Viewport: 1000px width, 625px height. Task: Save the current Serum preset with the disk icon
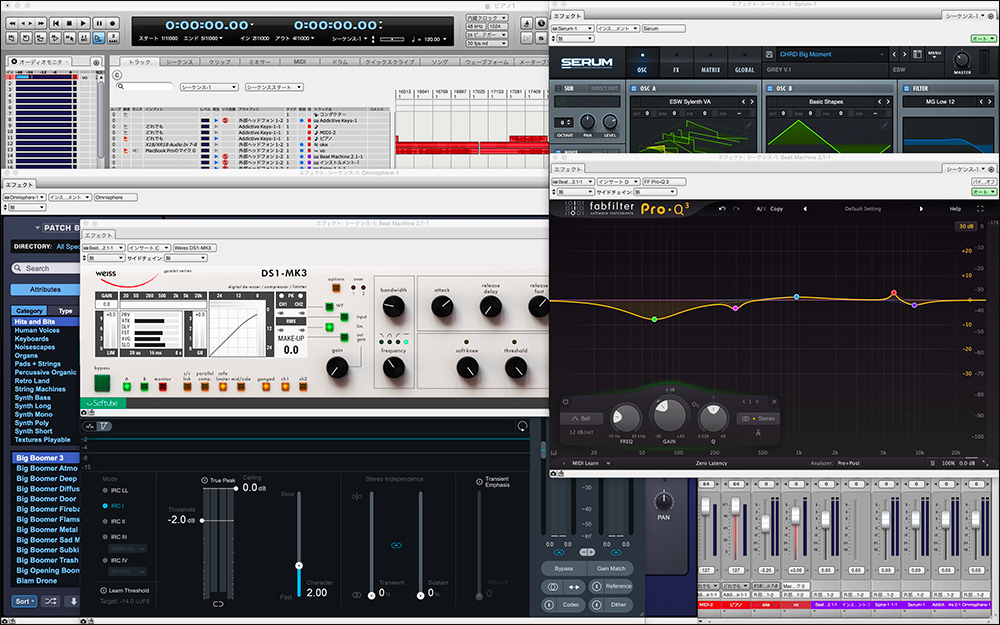click(769, 55)
